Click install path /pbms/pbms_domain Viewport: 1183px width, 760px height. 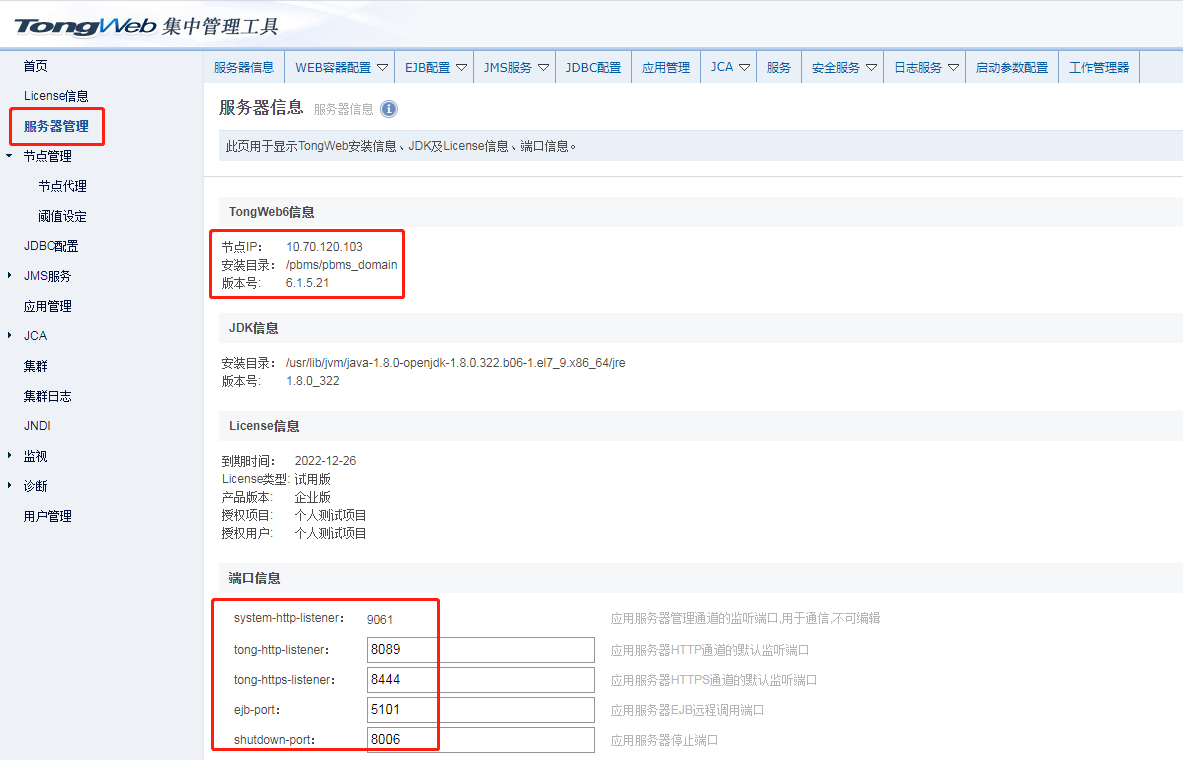tap(341, 265)
